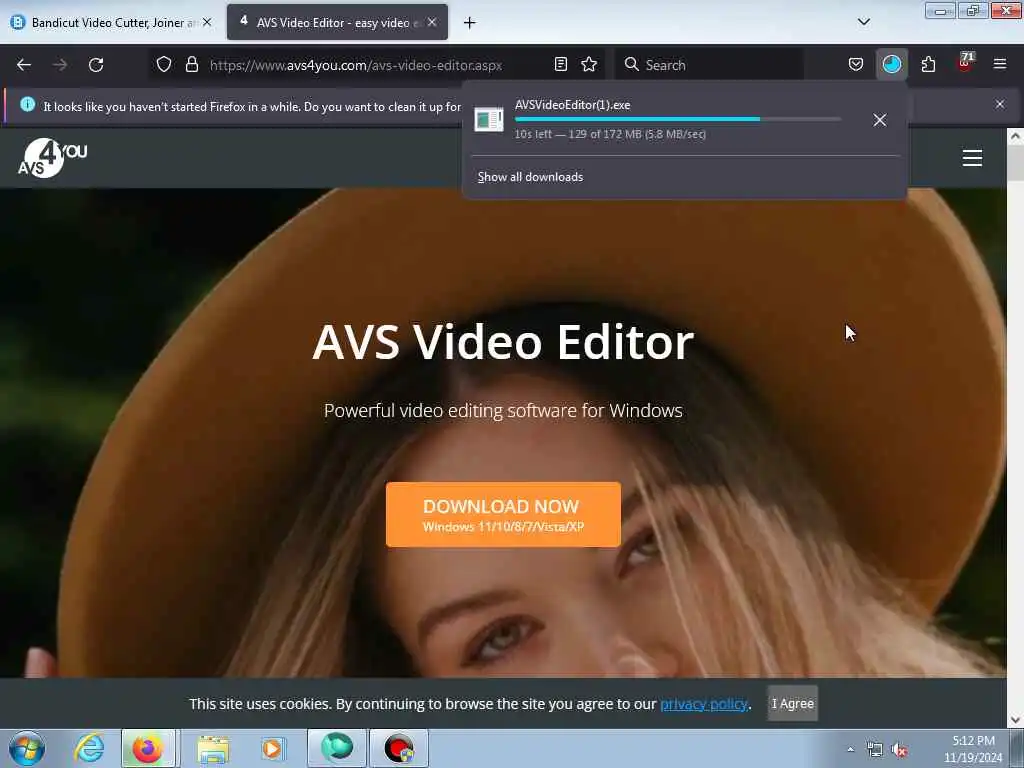The width and height of the screenshot is (1024, 768).
Task: Open Firefox application menu
Action: tap(1000, 64)
